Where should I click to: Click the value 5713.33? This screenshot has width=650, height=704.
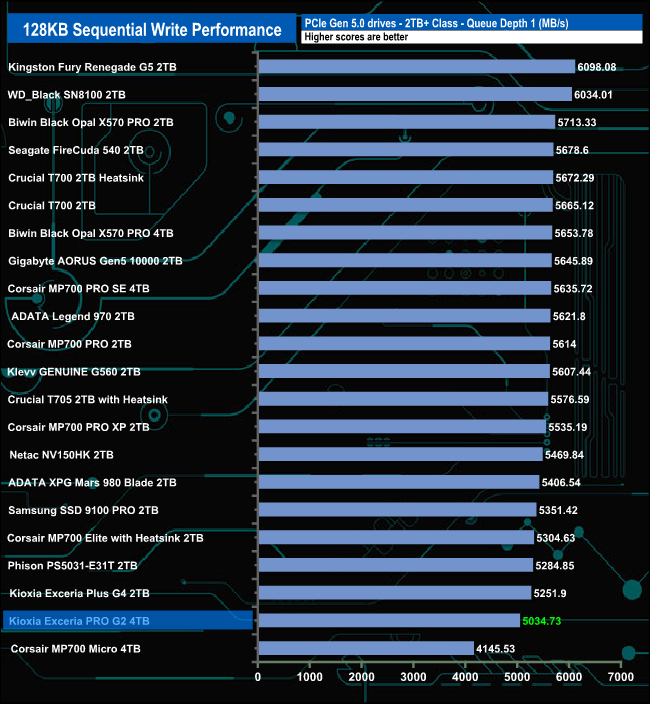tap(577, 123)
